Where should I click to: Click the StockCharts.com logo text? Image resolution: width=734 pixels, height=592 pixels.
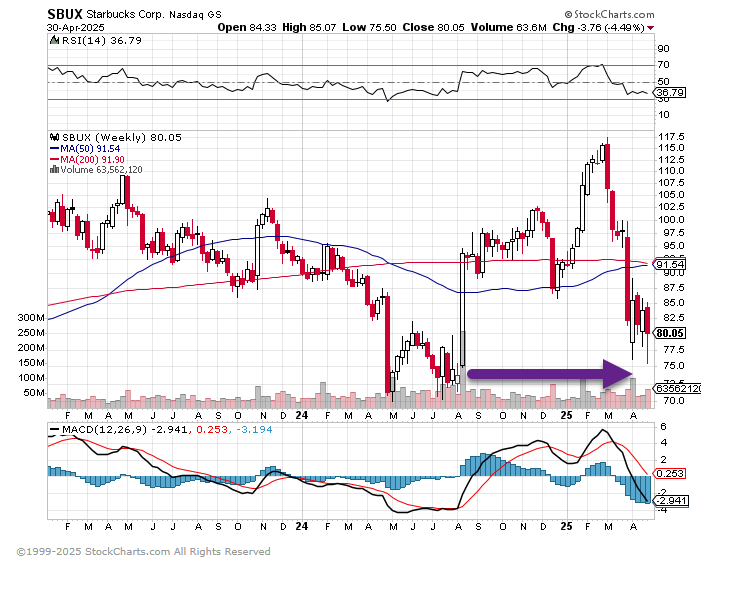(609, 15)
